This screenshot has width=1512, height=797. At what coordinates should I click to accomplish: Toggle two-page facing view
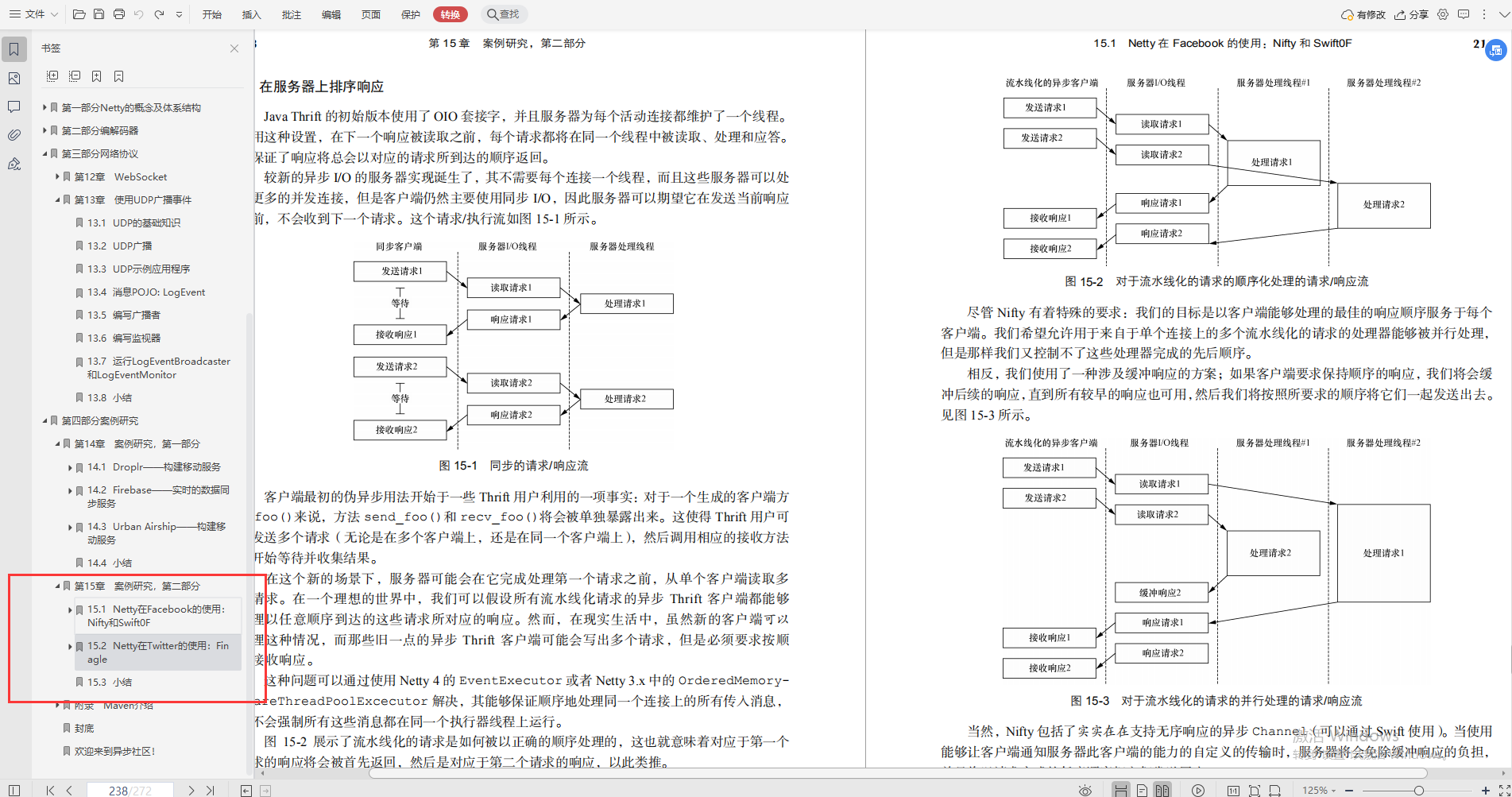(1162, 791)
